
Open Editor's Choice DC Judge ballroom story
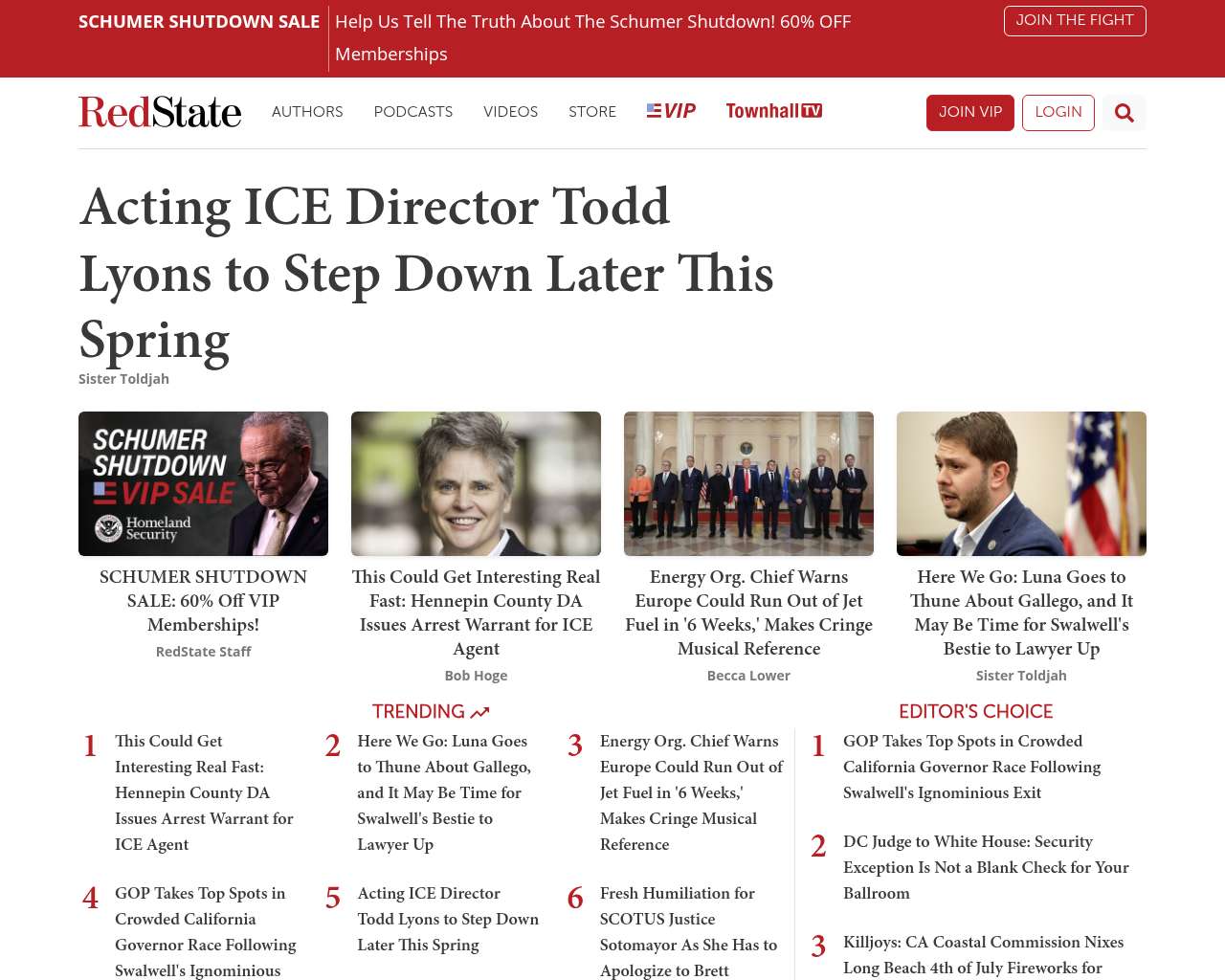tap(986, 867)
